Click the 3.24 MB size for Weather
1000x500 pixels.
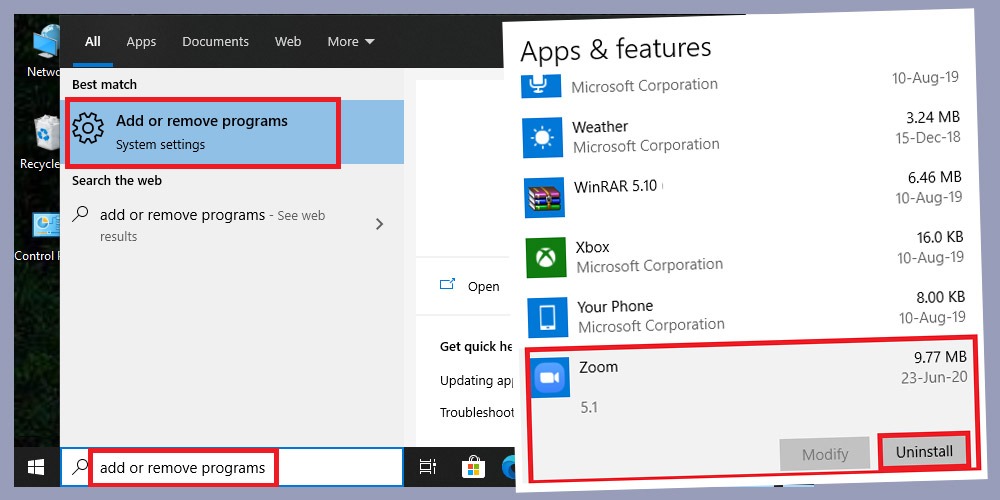tap(933, 117)
